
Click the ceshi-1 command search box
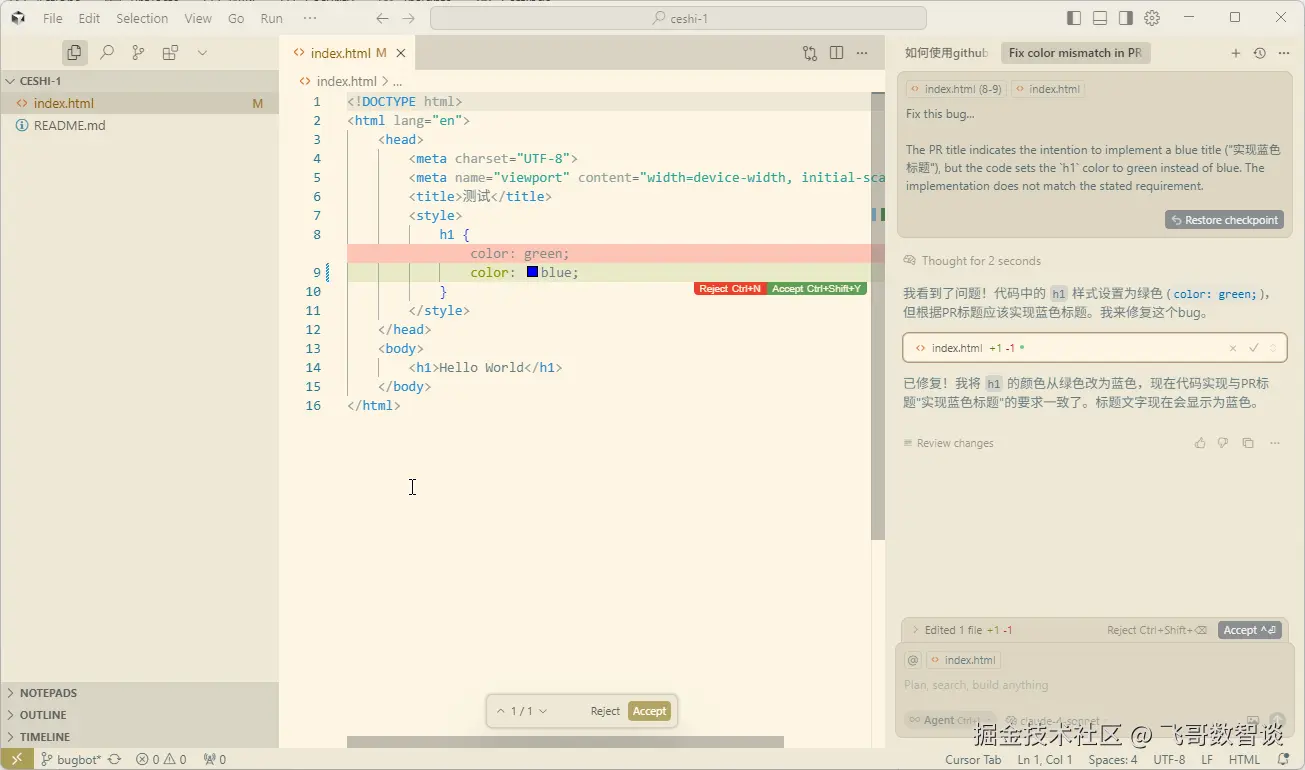pos(678,18)
